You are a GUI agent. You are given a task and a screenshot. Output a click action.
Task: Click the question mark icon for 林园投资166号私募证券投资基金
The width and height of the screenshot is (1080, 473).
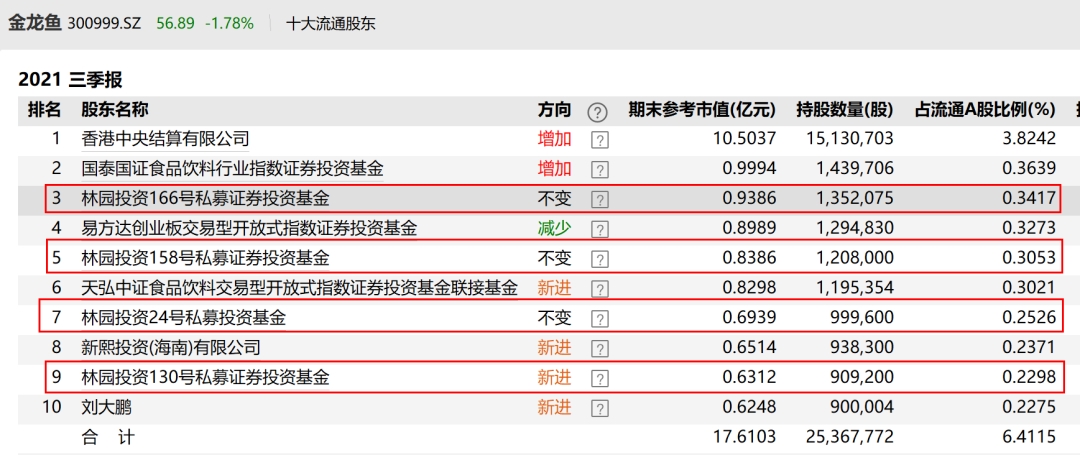pos(601,200)
